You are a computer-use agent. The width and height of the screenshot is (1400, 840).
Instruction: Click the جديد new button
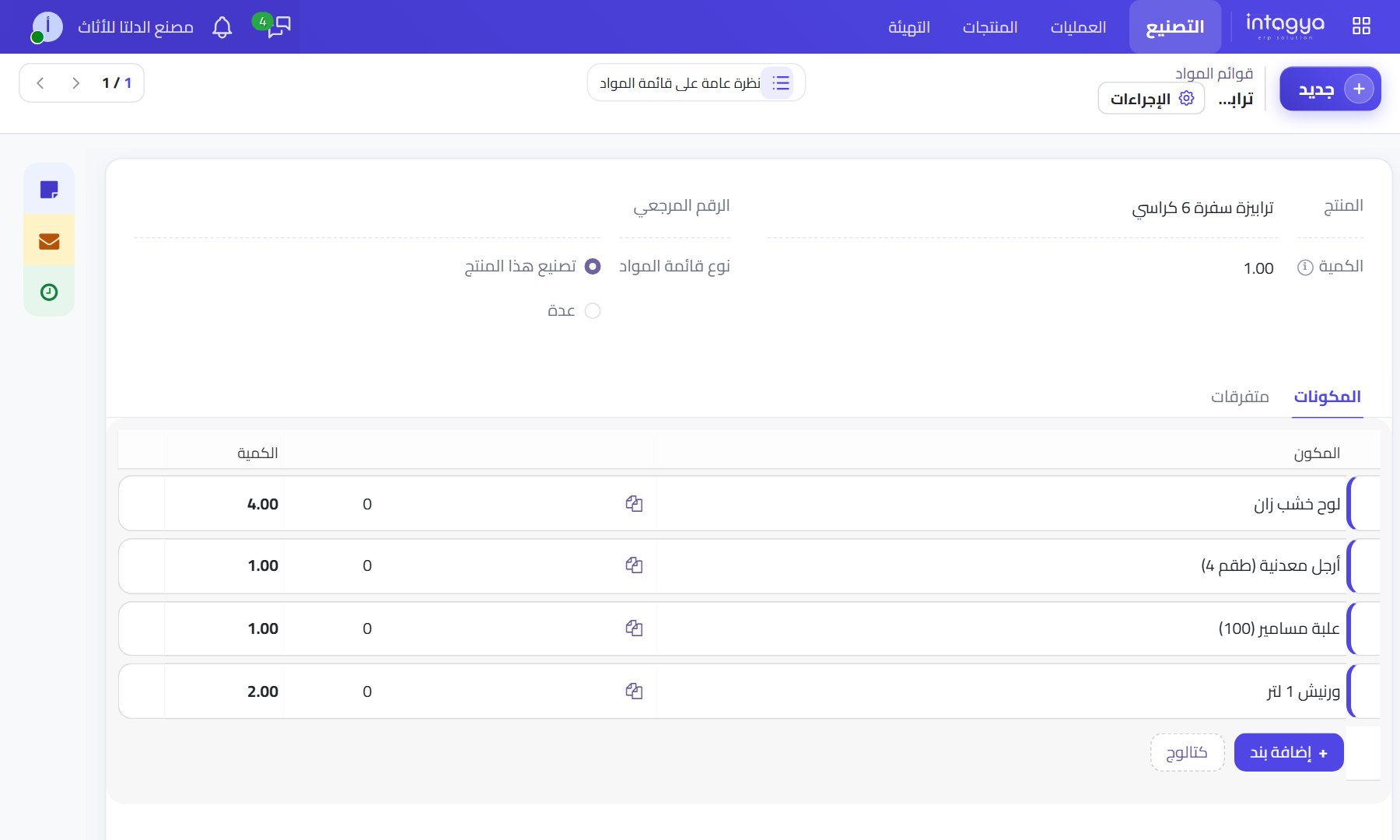pos(1330,89)
